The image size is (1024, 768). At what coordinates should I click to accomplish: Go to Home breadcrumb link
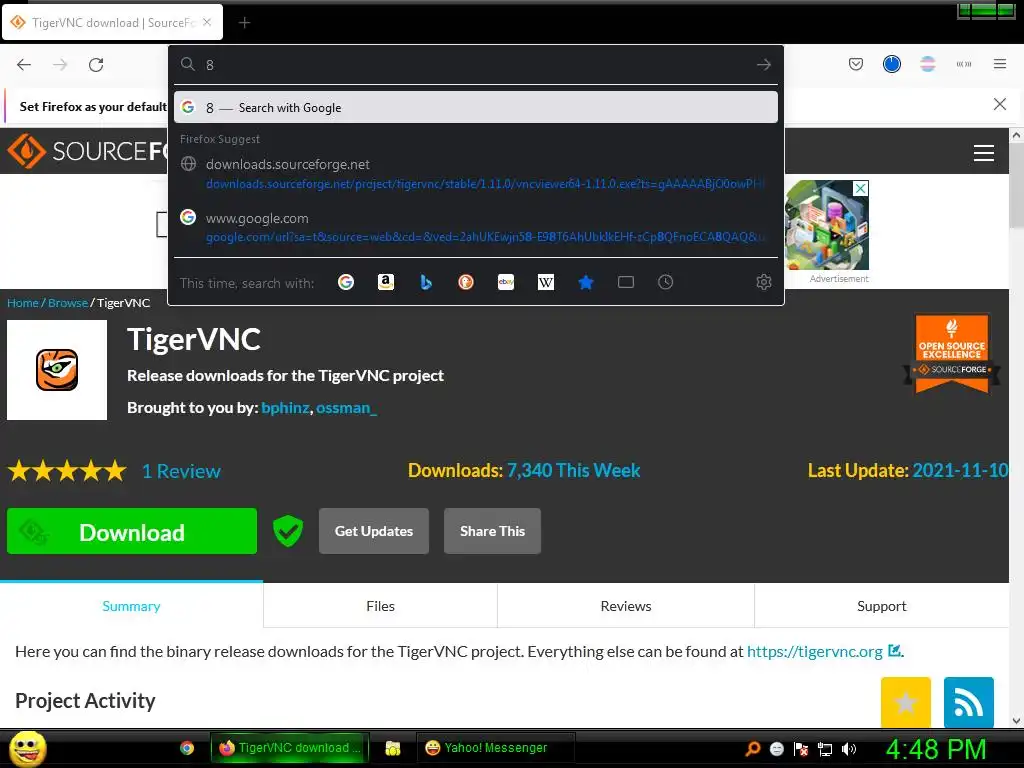click(23, 303)
